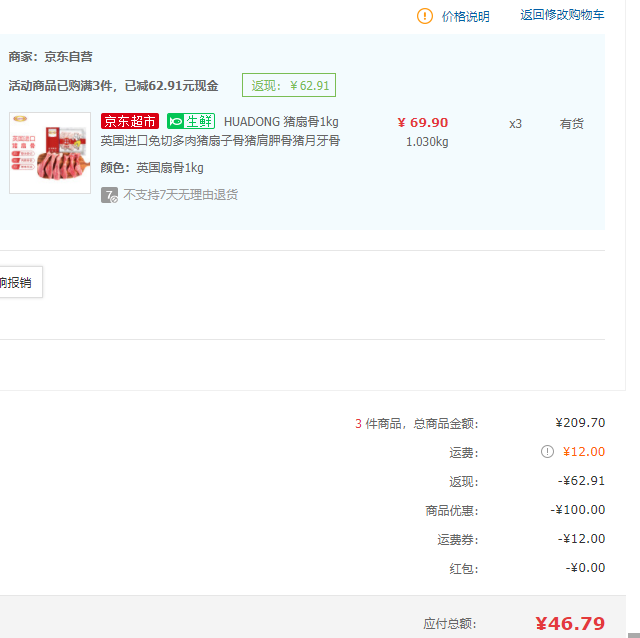Click the 不支持7天无理由退货 notice text
The height and width of the screenshot is (638, 640).
click(180, 195)
